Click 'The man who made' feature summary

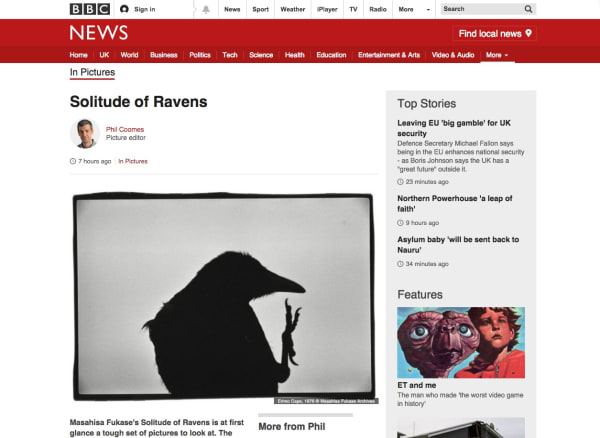coord(460,399)
